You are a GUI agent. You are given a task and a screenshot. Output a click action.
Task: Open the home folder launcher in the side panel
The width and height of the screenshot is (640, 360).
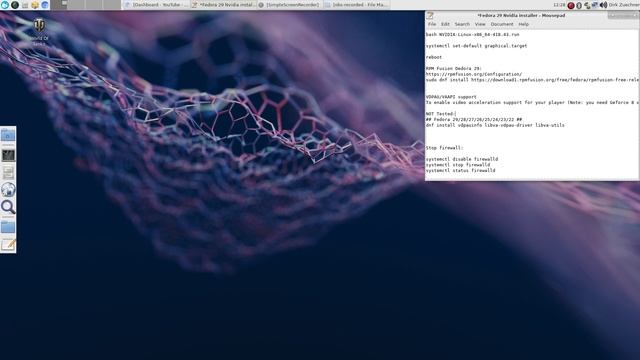click(x=8, y=135)
